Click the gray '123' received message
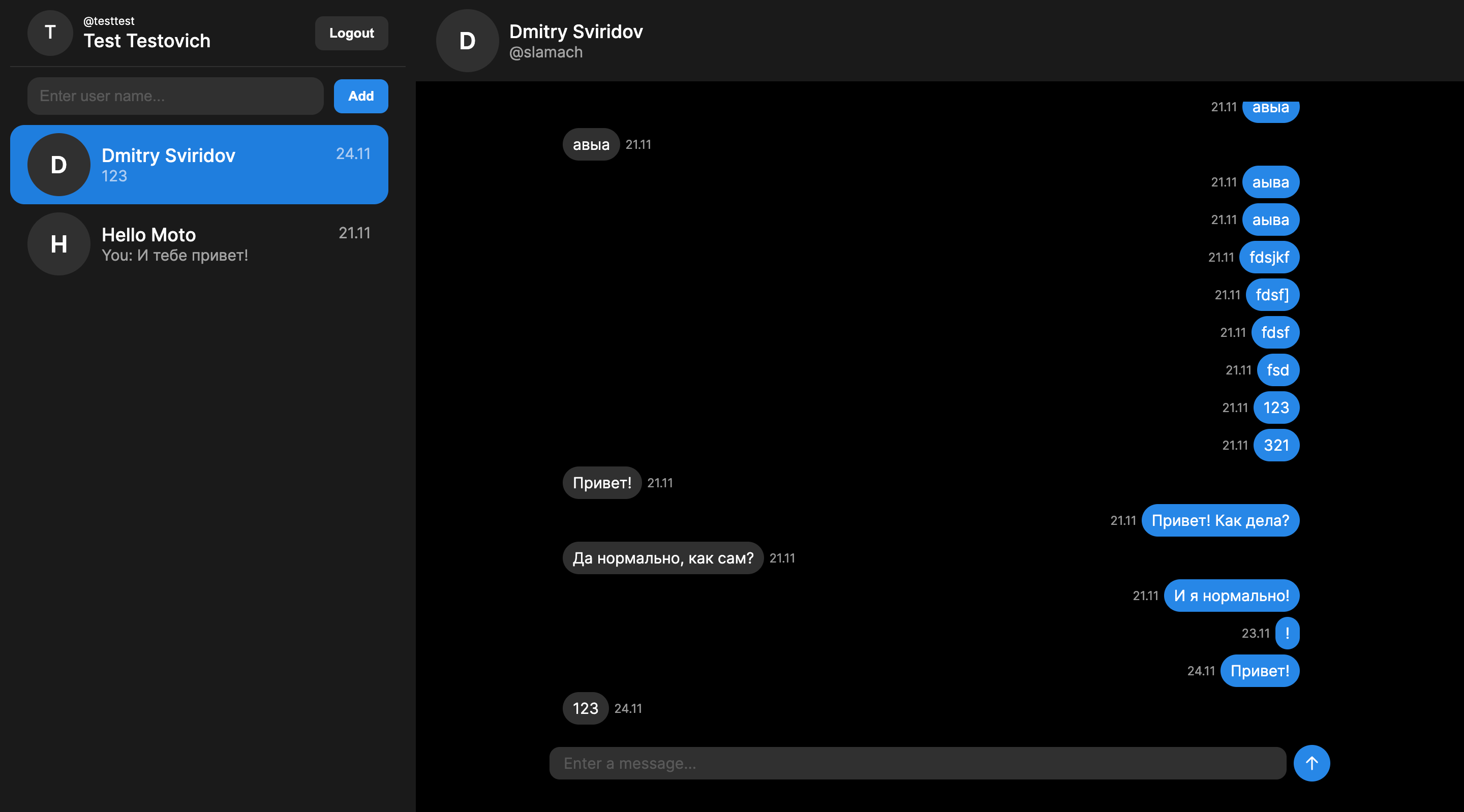The height and width of the screenshot is (812, 1464). pyautogui.click(x=585, y=708)
